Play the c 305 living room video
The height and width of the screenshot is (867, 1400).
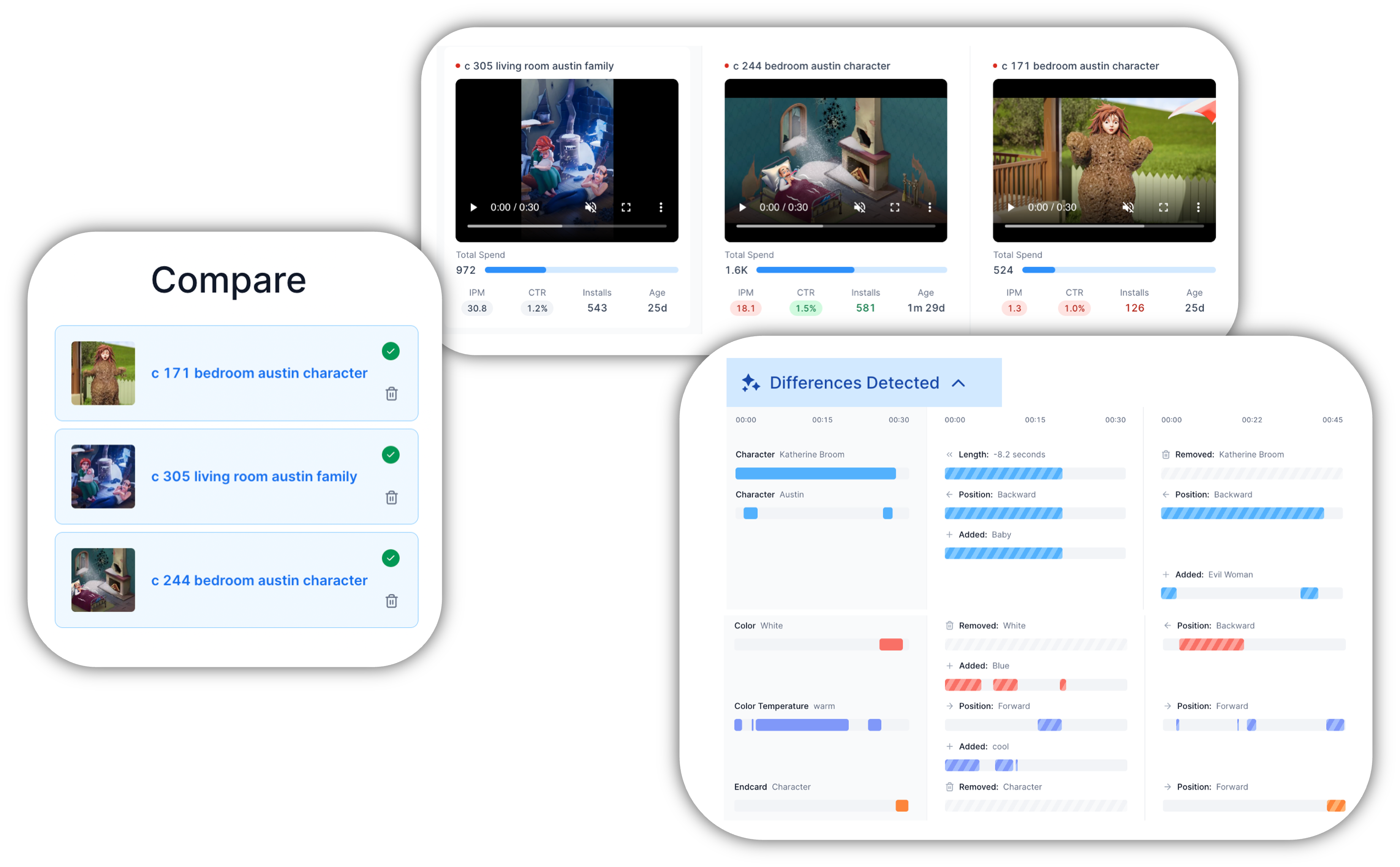point(473,207)
